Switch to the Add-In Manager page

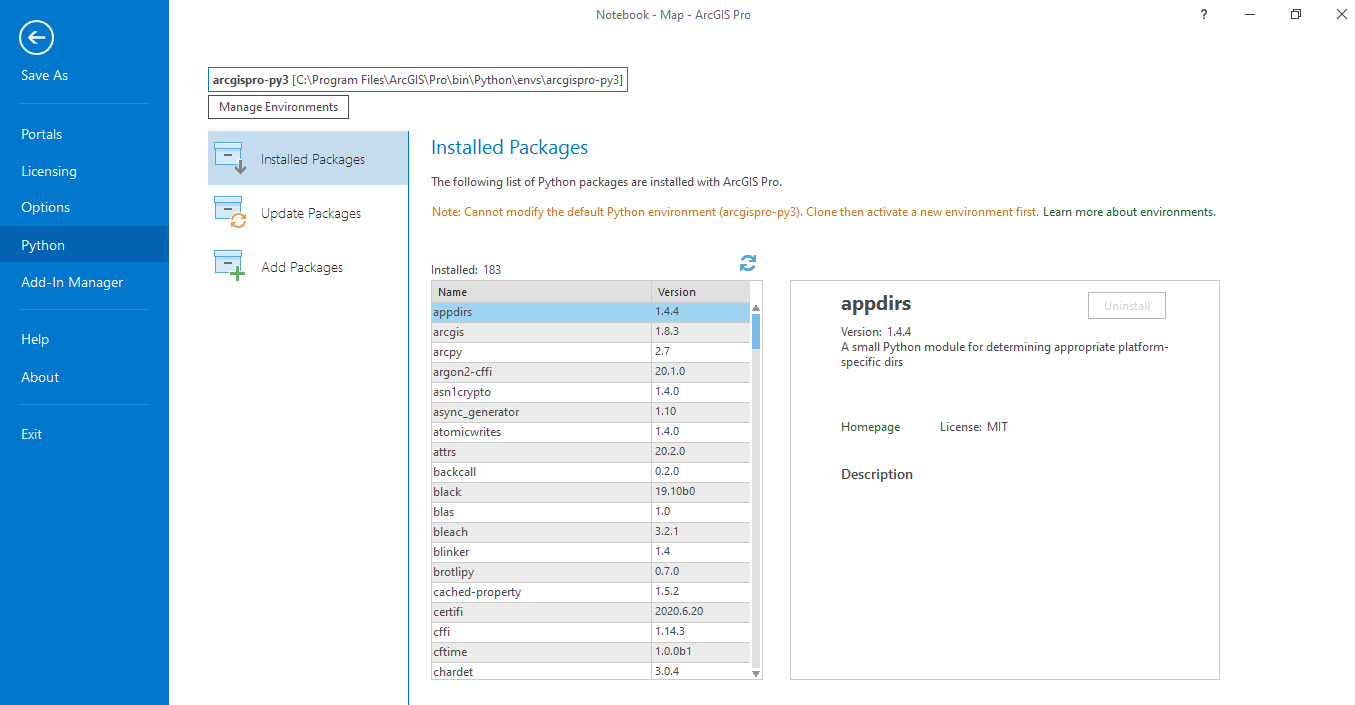click(71, 281)
